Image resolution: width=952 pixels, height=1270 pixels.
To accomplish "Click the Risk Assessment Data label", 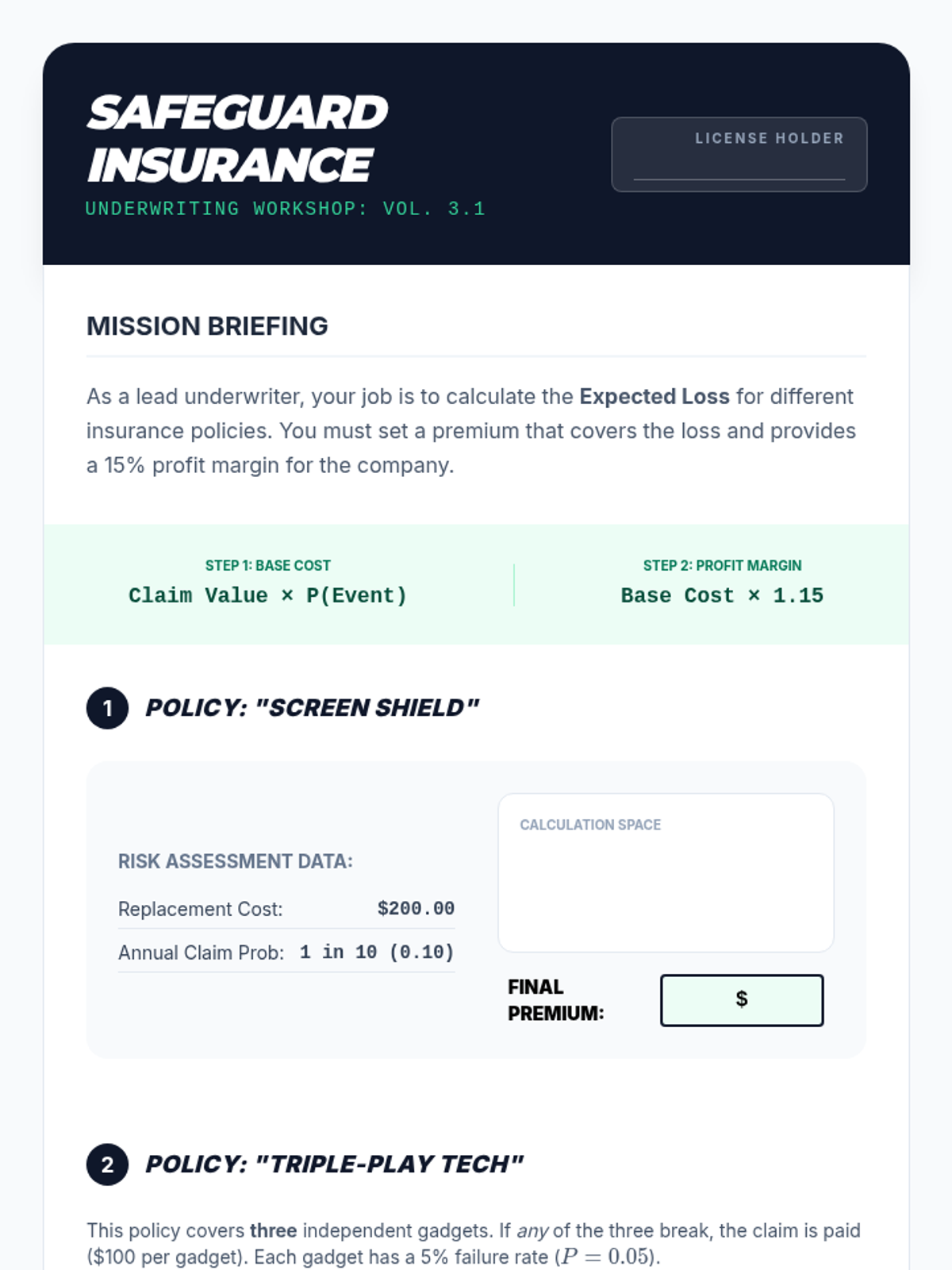I will point(236,861).
